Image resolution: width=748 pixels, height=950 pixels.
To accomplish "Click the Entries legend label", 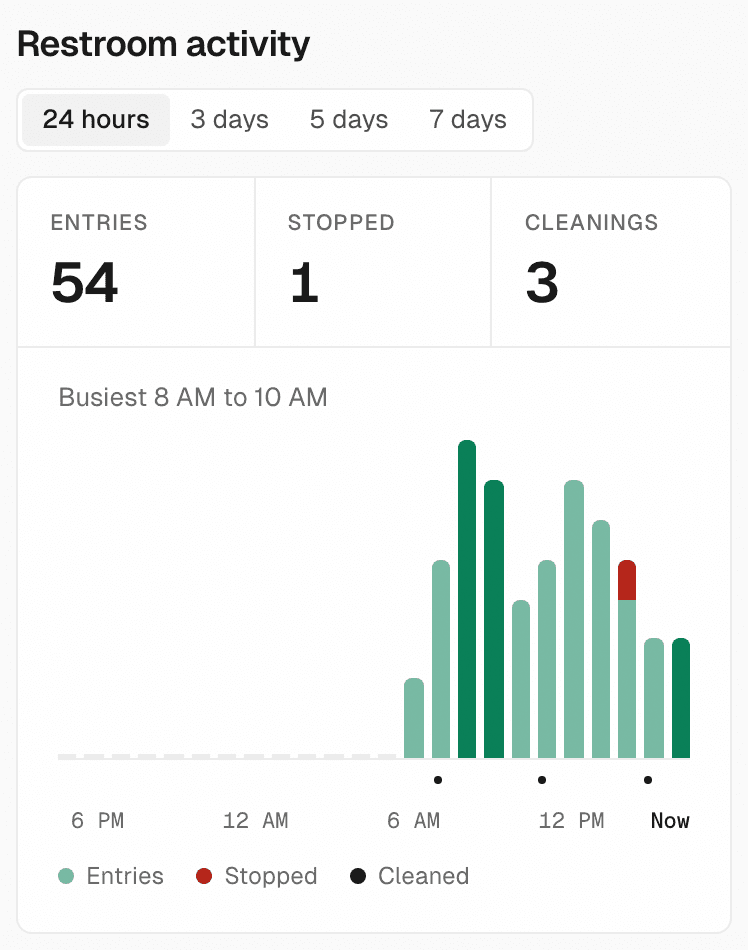I will coord(125,876).
